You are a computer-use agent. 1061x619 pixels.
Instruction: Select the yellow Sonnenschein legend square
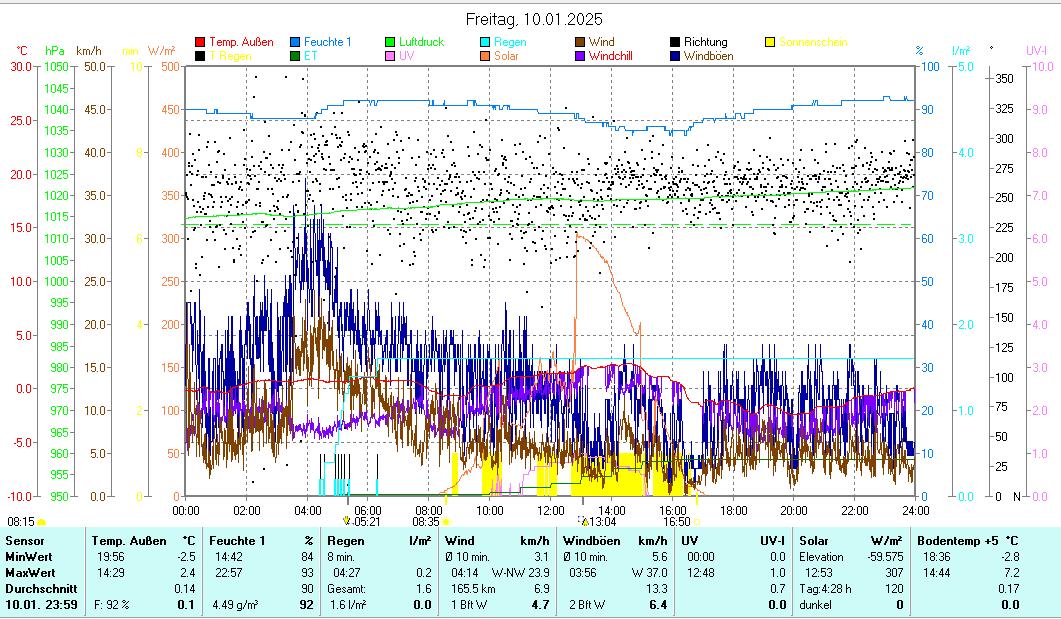(x=770, y=42)
